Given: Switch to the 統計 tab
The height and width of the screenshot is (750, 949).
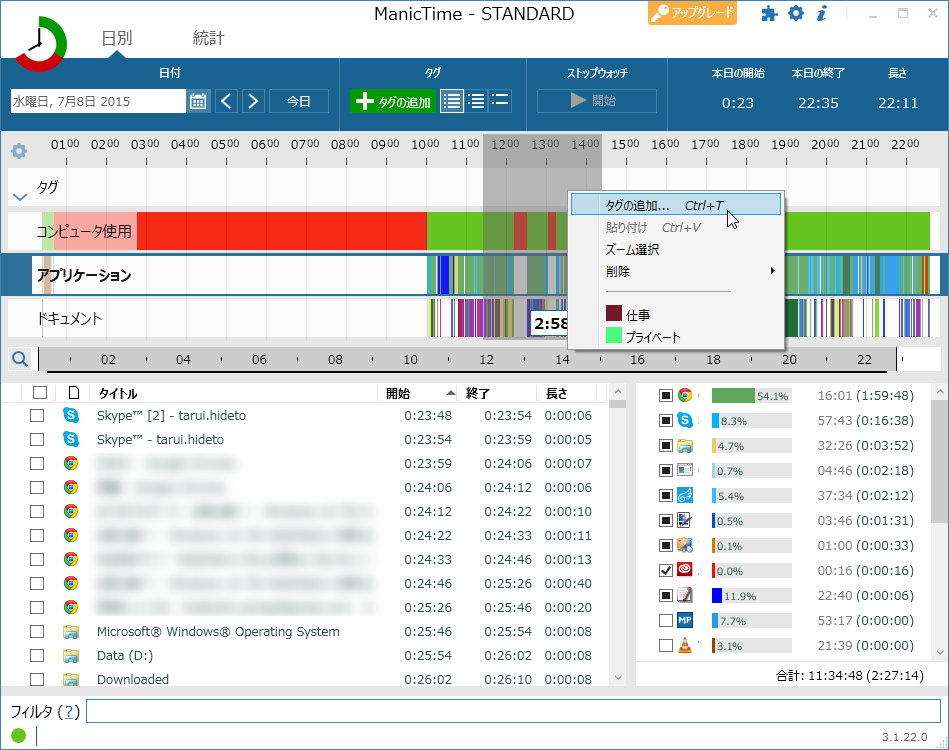Looking at the screenshot, I should point(208,38).
